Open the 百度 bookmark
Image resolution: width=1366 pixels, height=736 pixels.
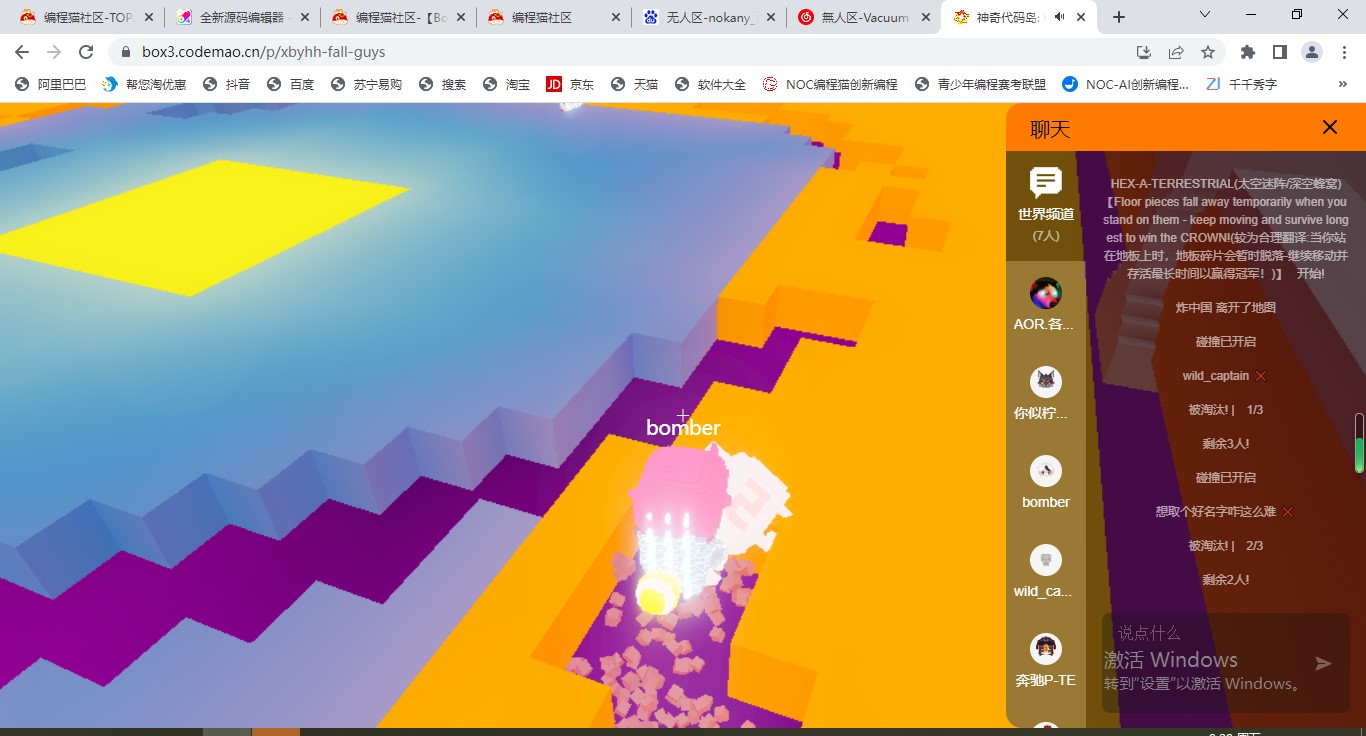pos(290,84)
